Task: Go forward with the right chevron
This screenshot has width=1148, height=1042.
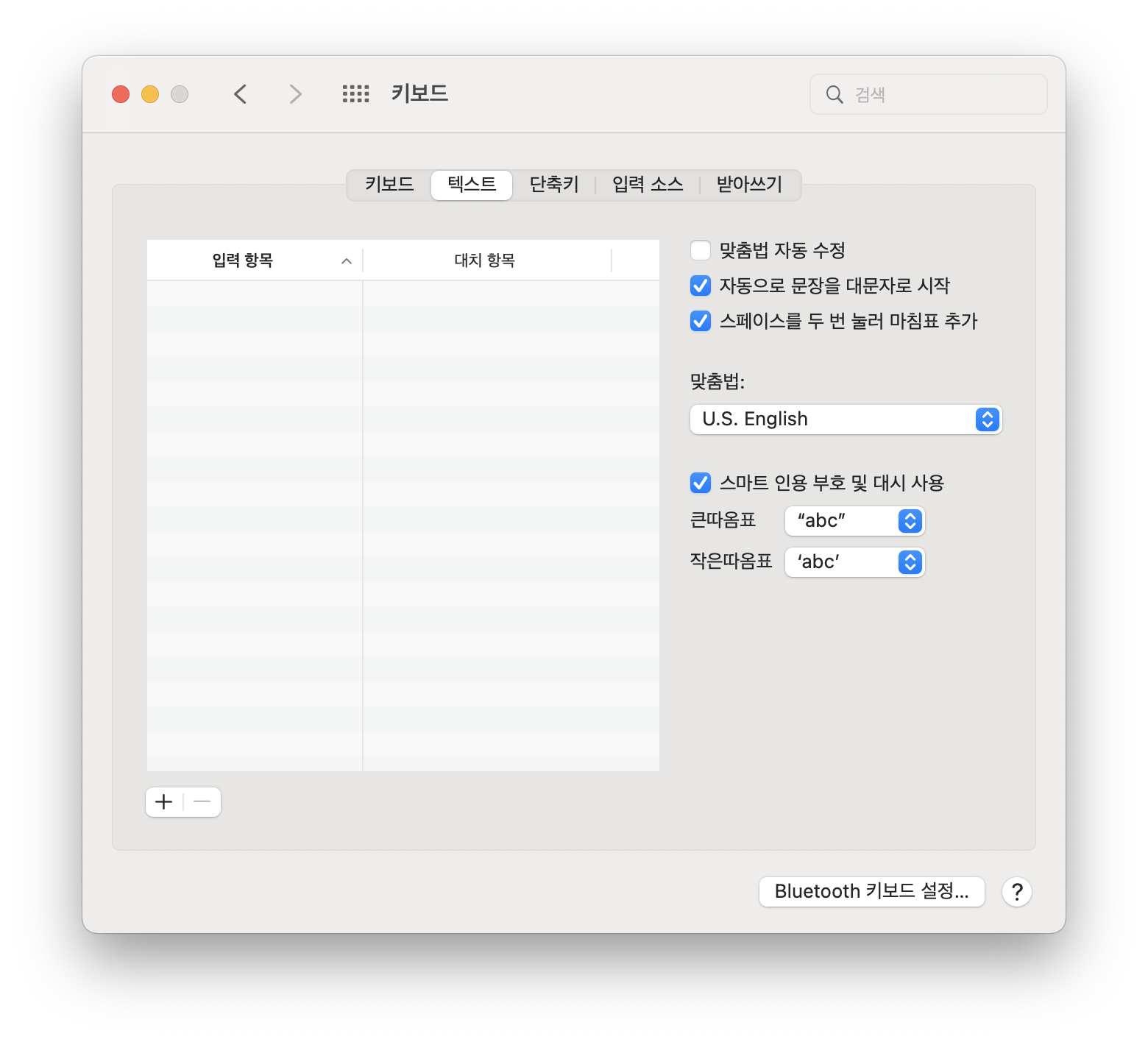Action: (x=295, y=94)
